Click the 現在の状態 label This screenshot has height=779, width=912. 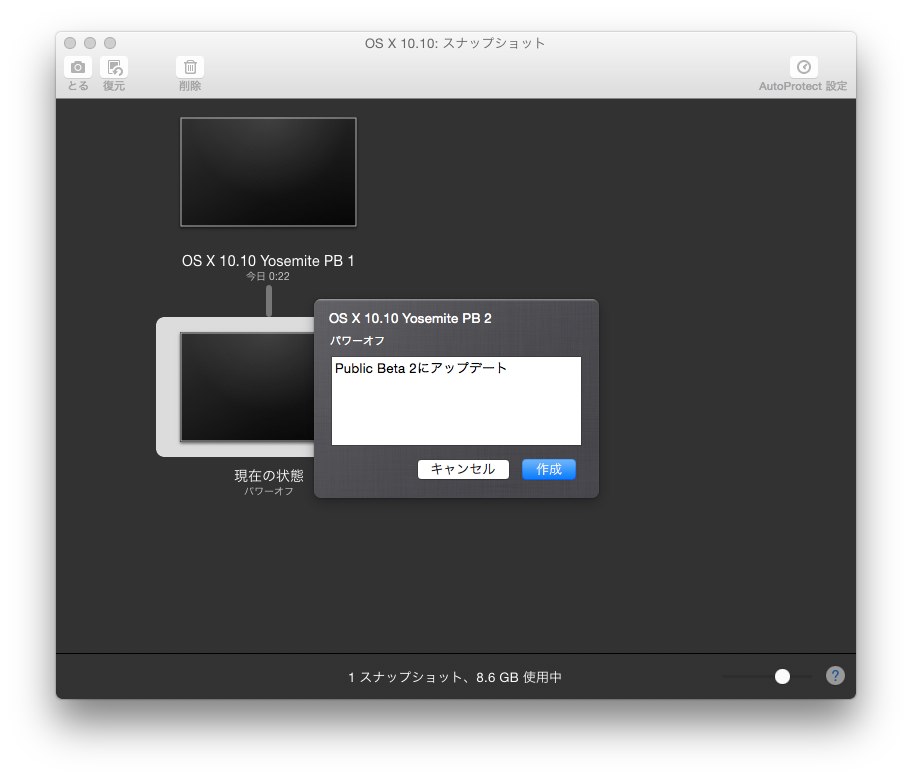pos(269,476)
